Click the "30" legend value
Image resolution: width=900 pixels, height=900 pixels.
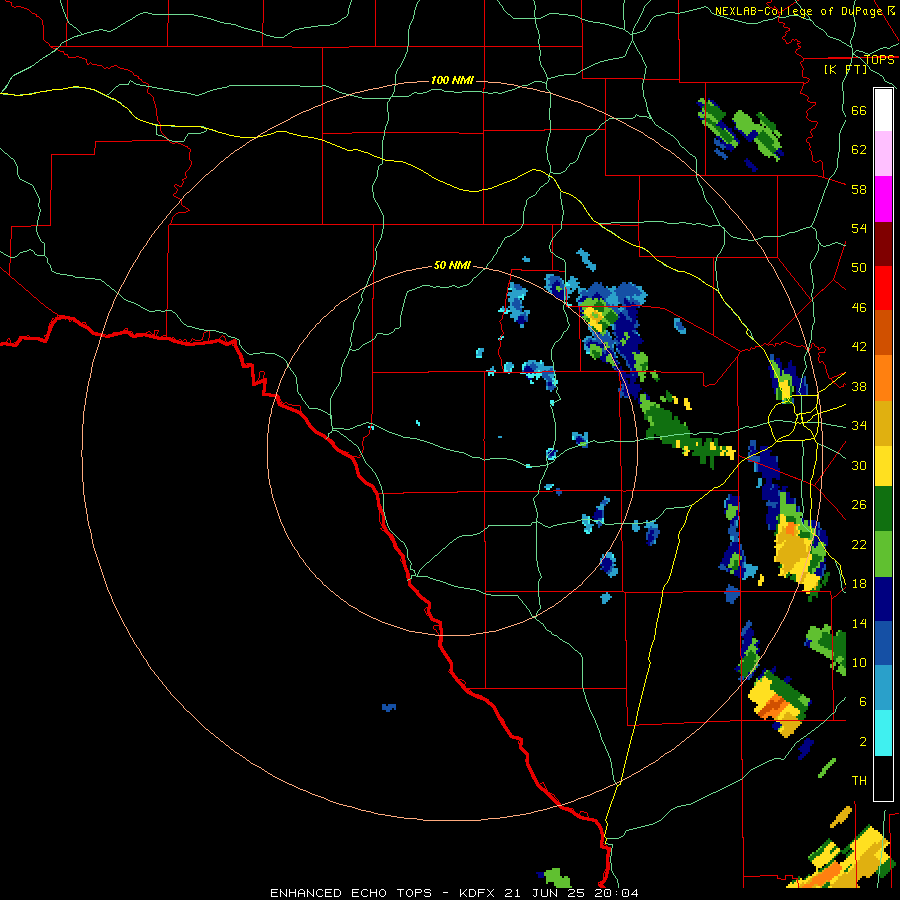(x=859, y=465)
